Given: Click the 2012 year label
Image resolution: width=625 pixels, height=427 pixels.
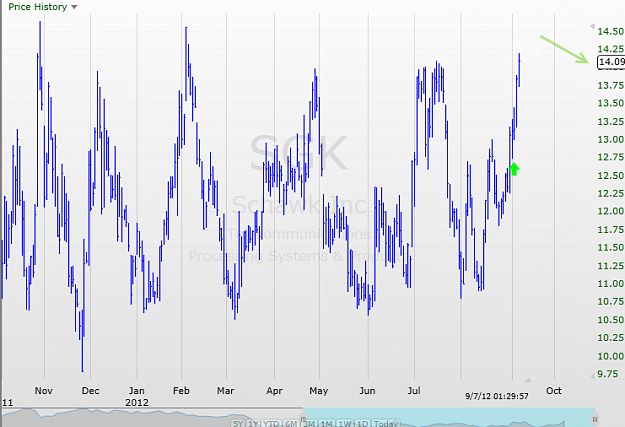Looking at the screenshot, I should click(x=137, y=402).
